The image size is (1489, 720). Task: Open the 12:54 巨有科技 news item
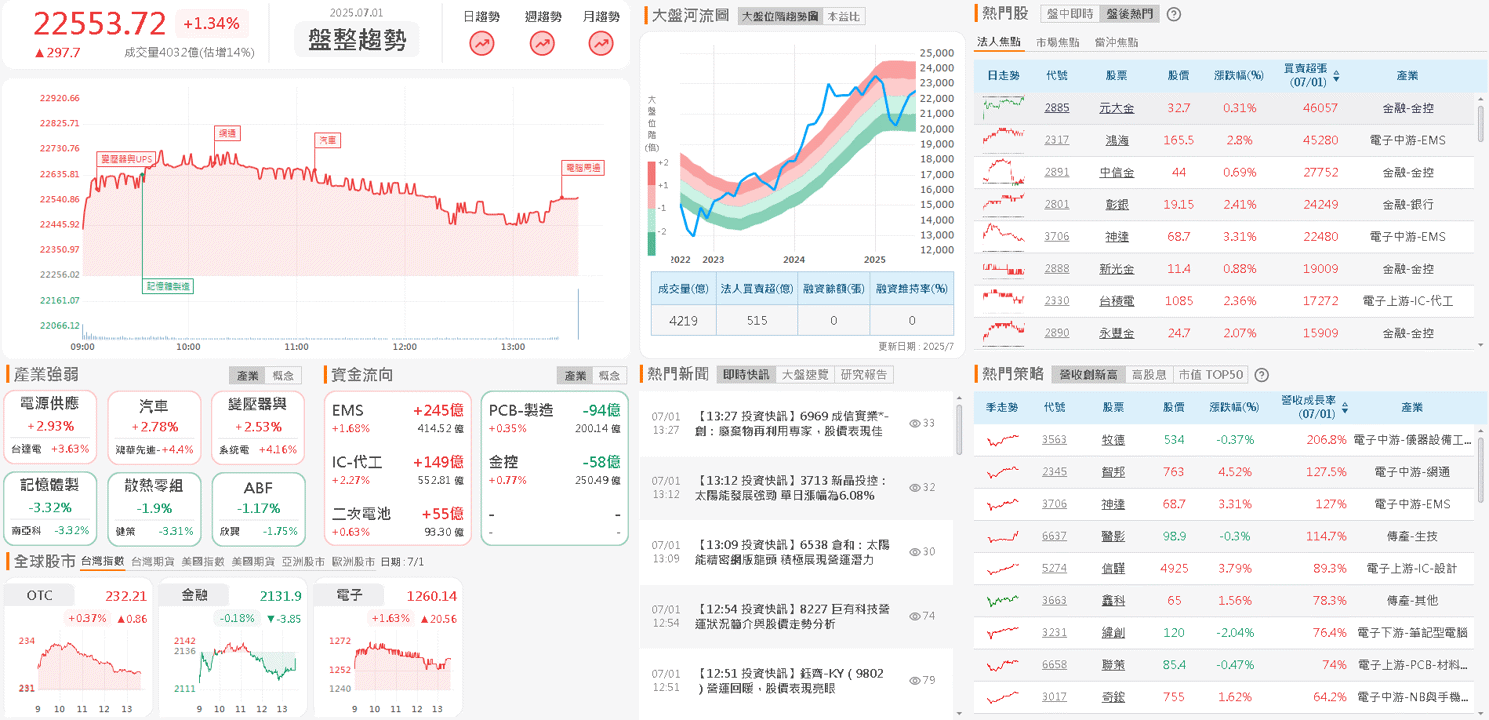click(x=796, y=616)
